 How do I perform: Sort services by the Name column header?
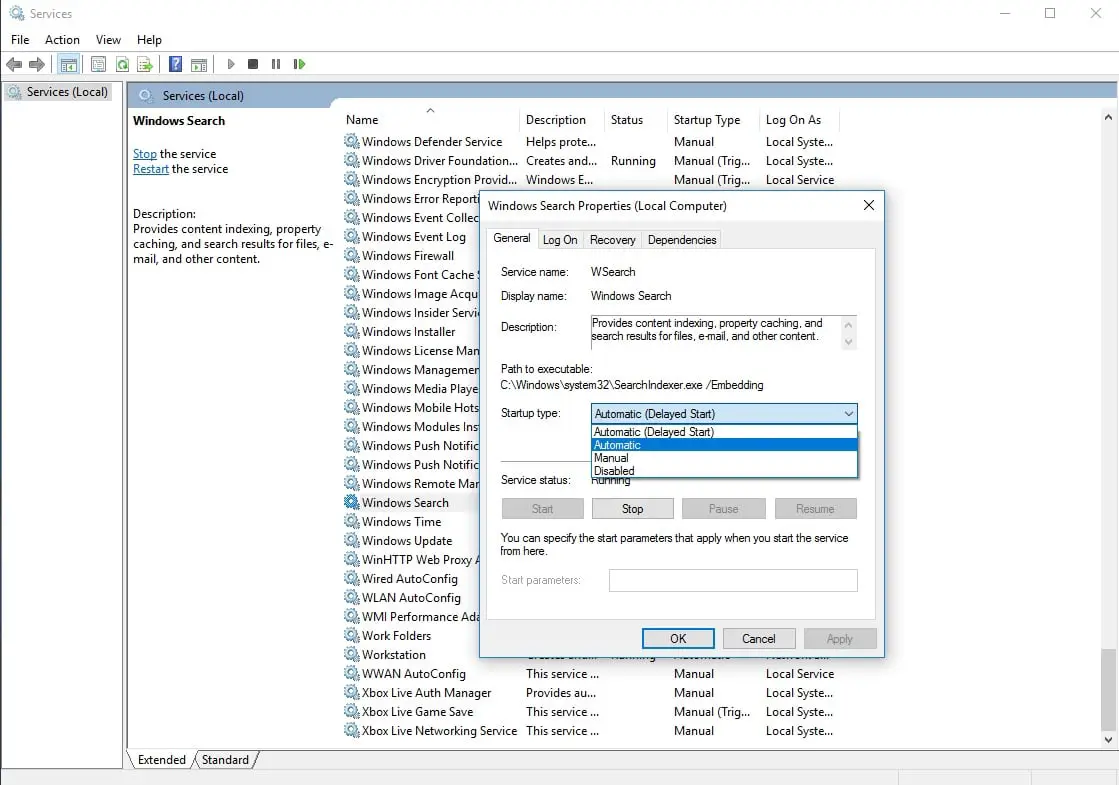tap(430, 120)
